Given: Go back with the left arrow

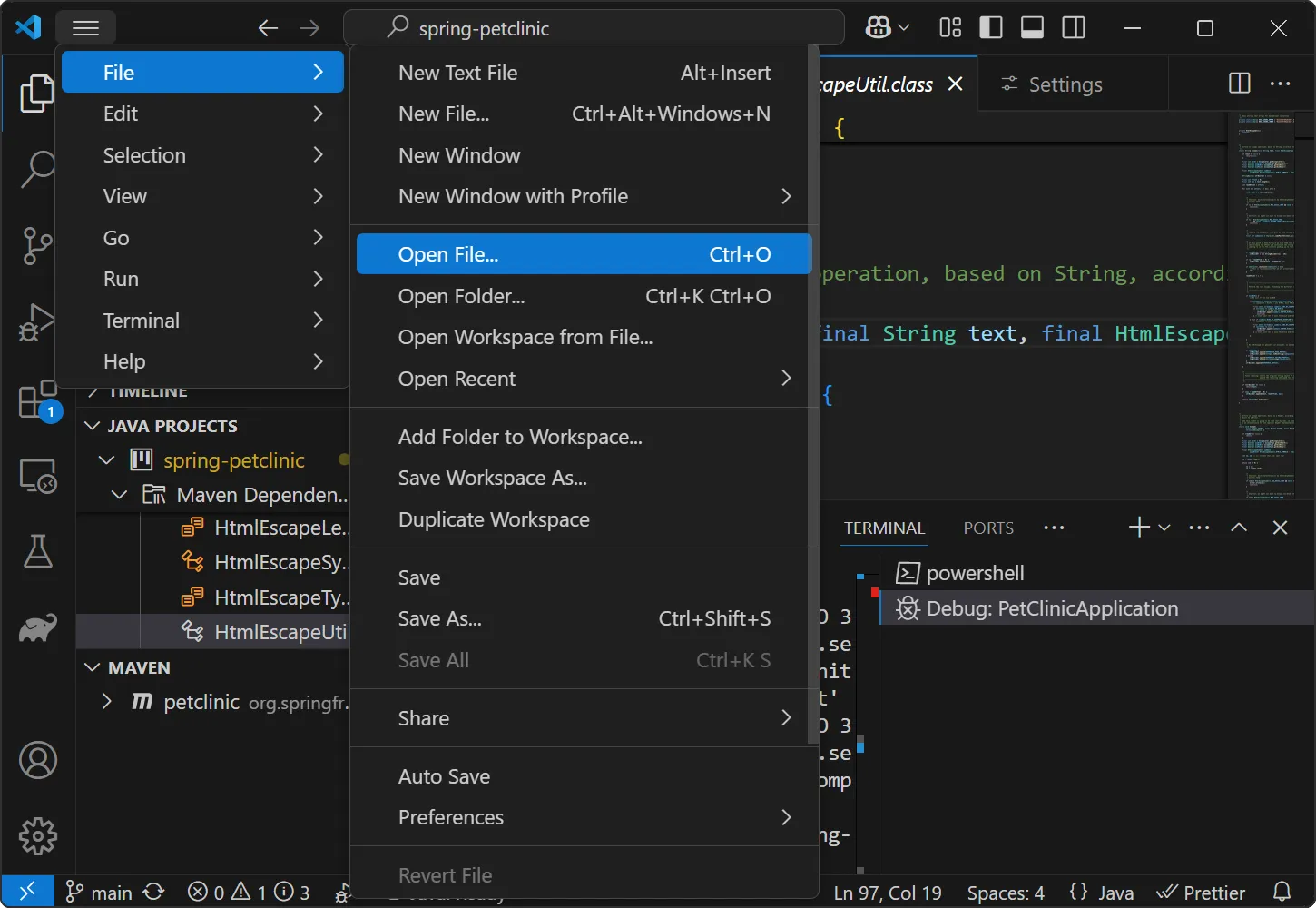Looking at the screenshot, I should [268, 28].
